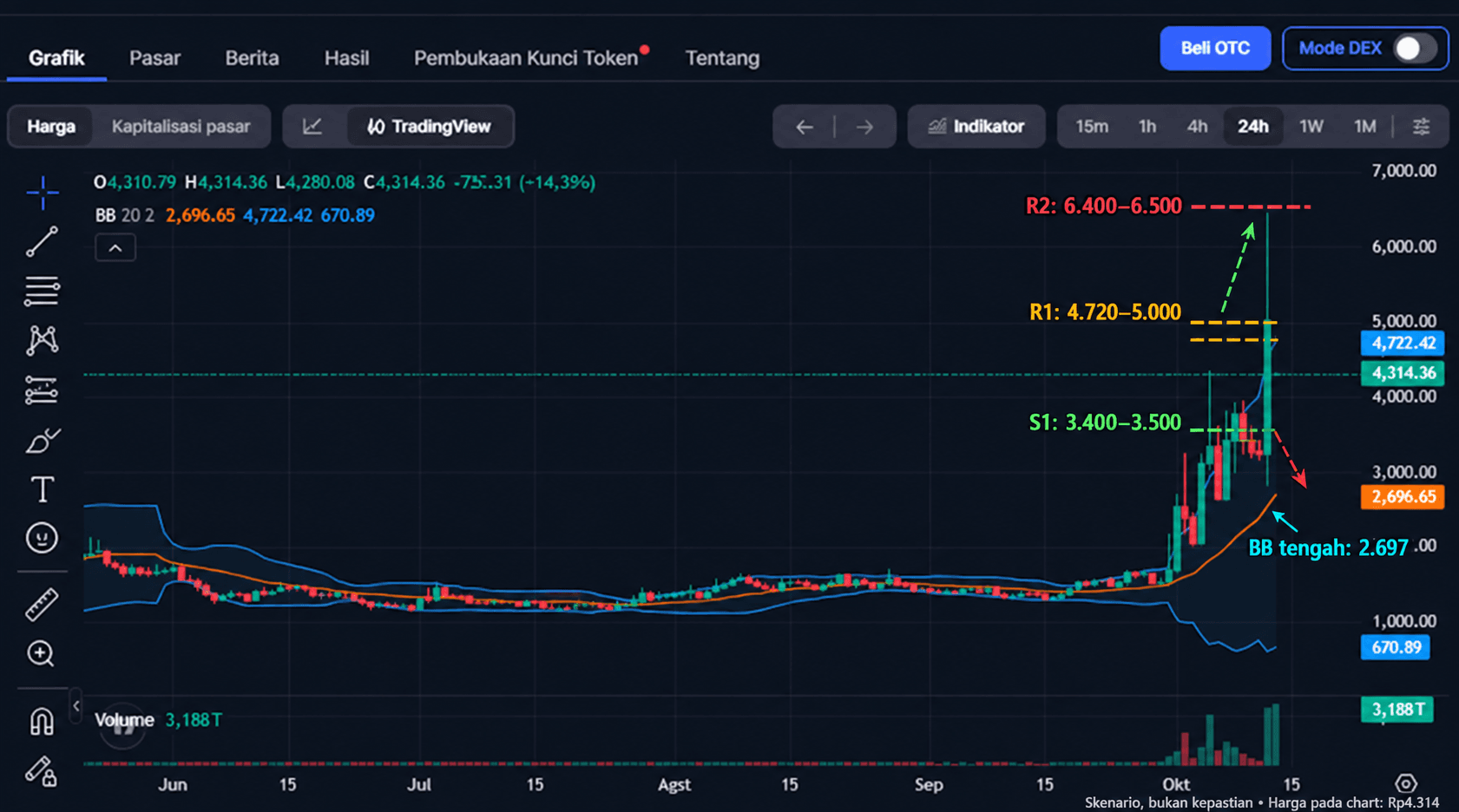The width and height of the screenshot is (1459, 812).
Task: Click the lock drawings pencil icon
Action: pos(42,771)
